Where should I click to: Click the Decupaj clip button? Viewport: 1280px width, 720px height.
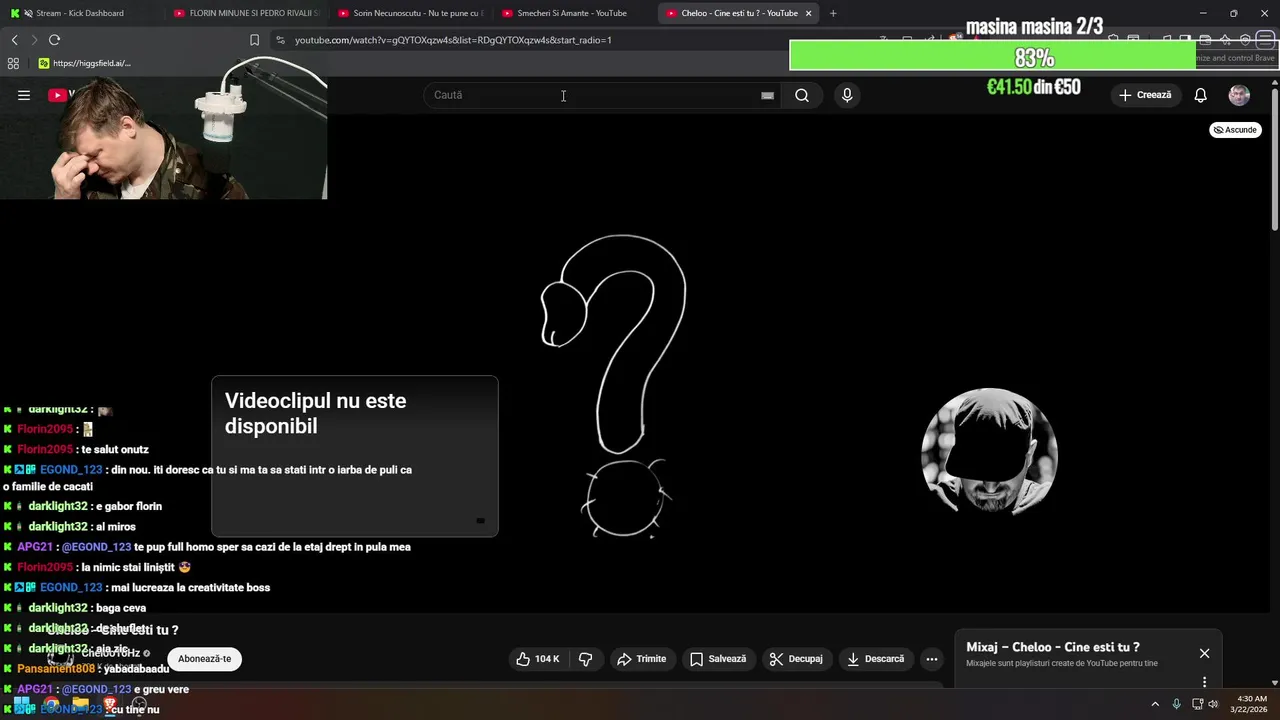796,659
